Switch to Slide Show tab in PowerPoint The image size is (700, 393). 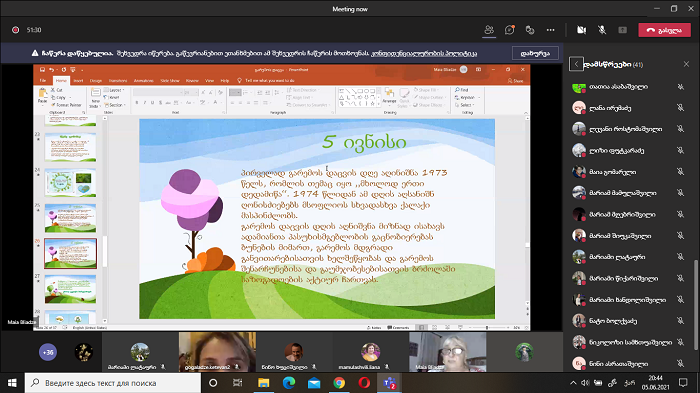[x=170, y=81]
